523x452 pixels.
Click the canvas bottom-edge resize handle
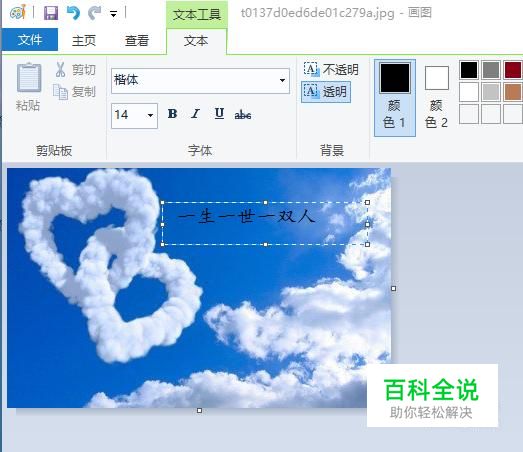pyautogui.click(x=199, y=410)
